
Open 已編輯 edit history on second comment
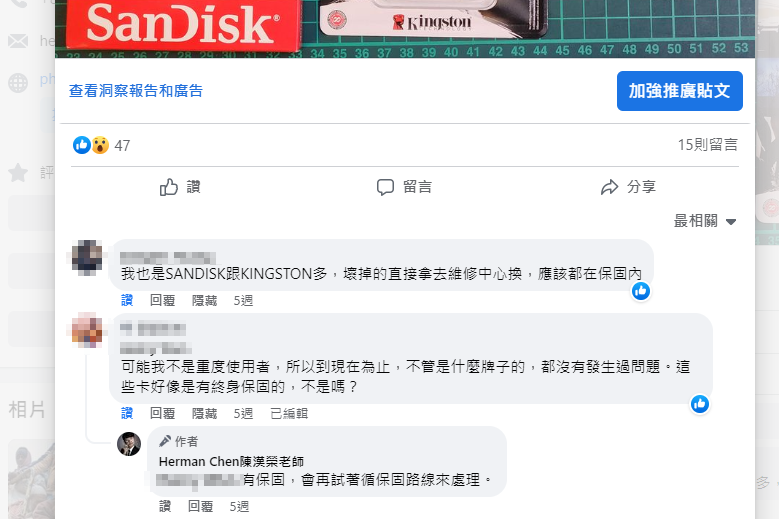pos(289,413)
